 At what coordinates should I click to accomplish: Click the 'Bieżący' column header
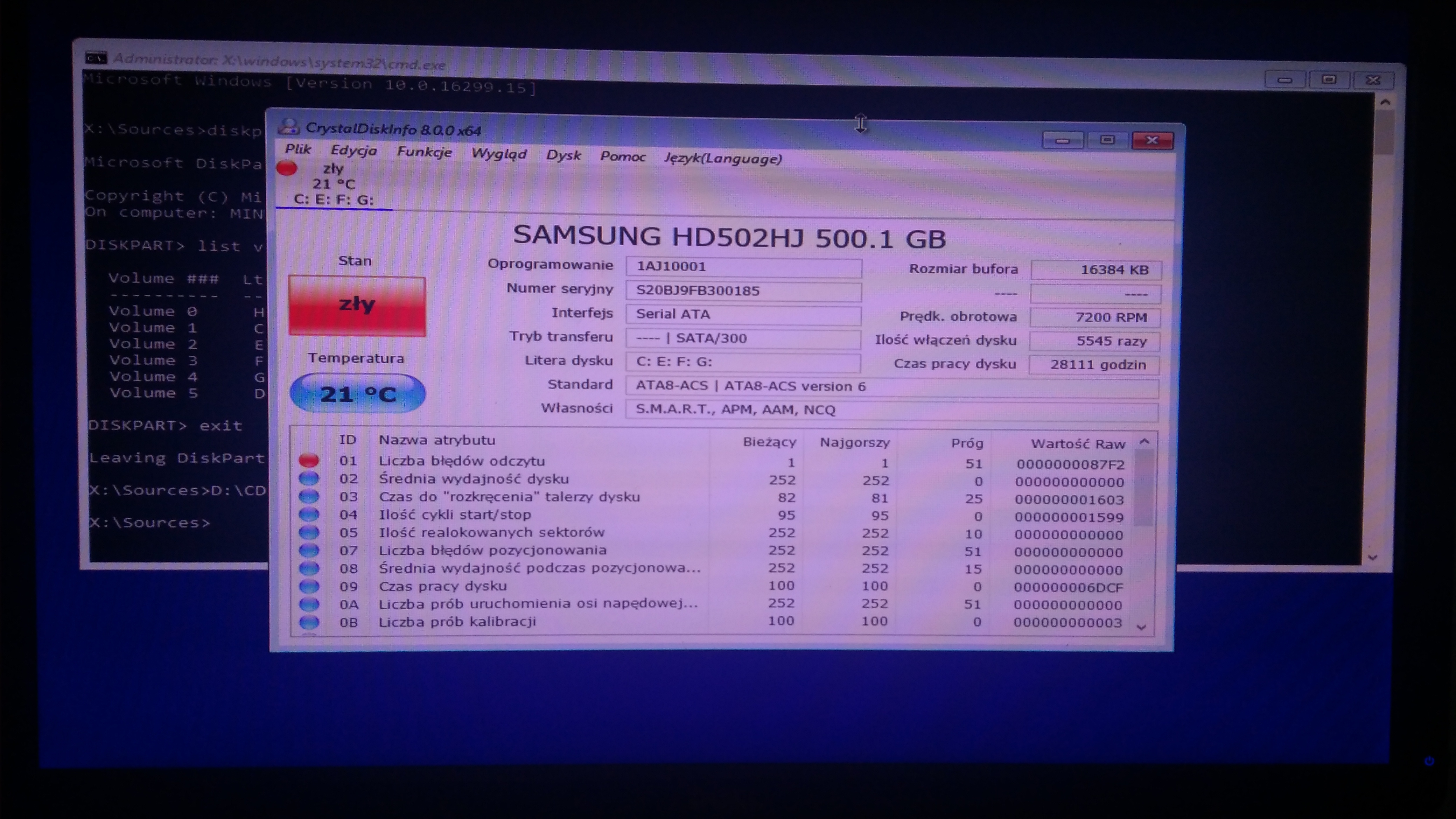(769, 442)
